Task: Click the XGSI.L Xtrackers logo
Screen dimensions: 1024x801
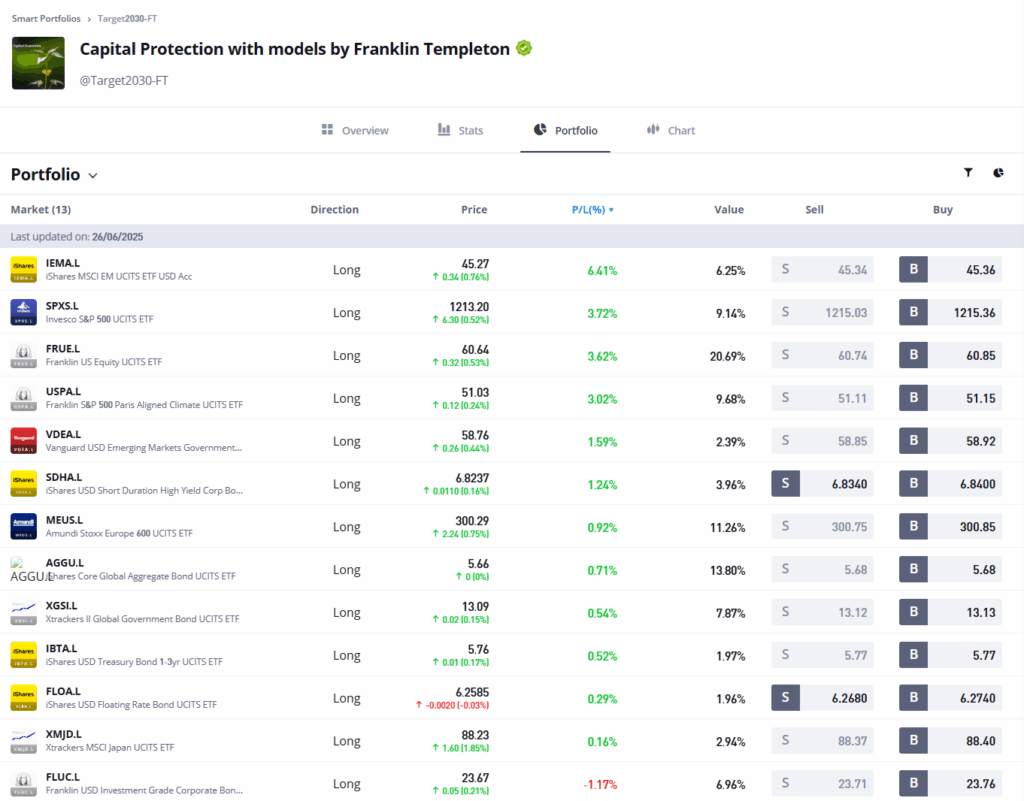Action: tap(24, 612)
